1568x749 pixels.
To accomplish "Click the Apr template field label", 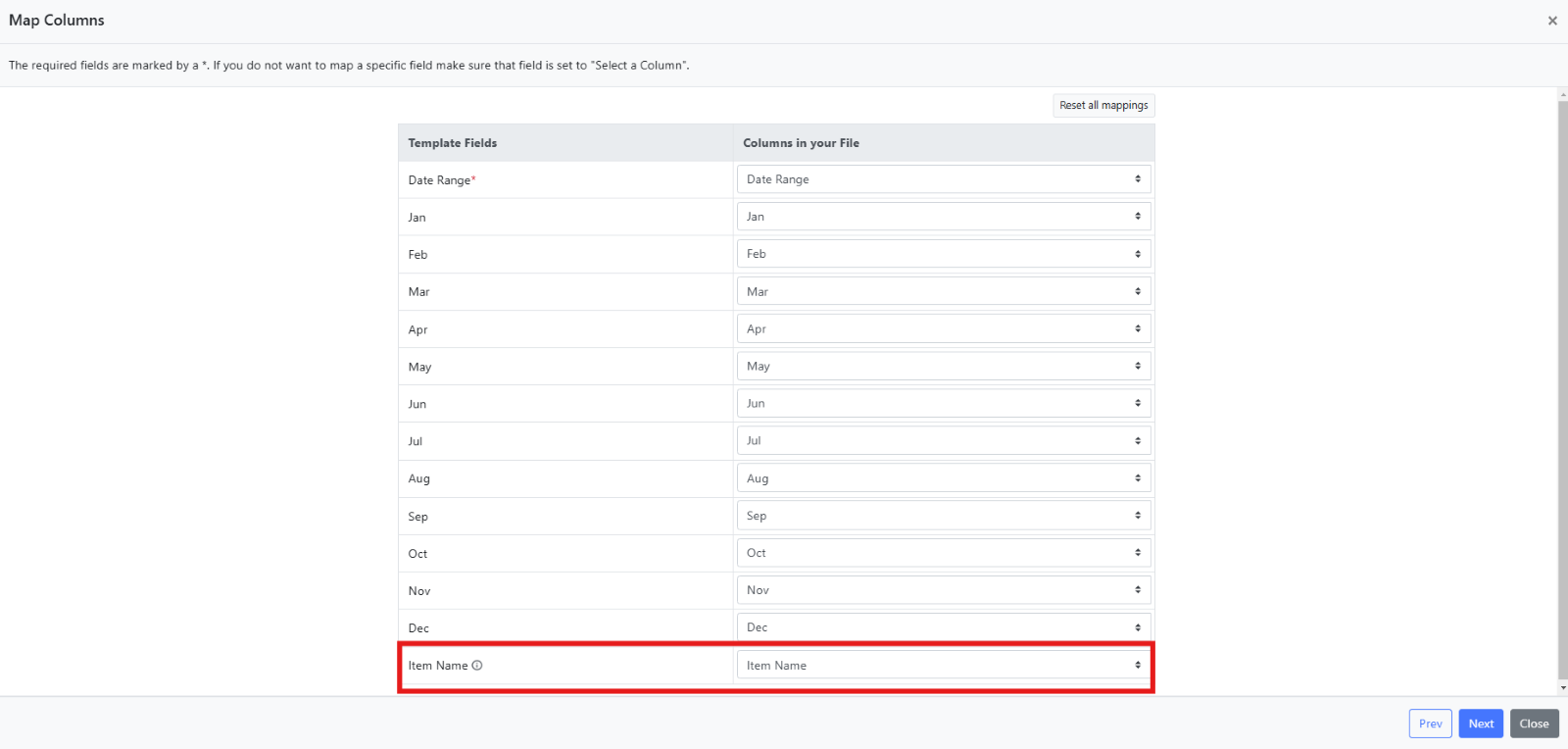I will 418,329.
